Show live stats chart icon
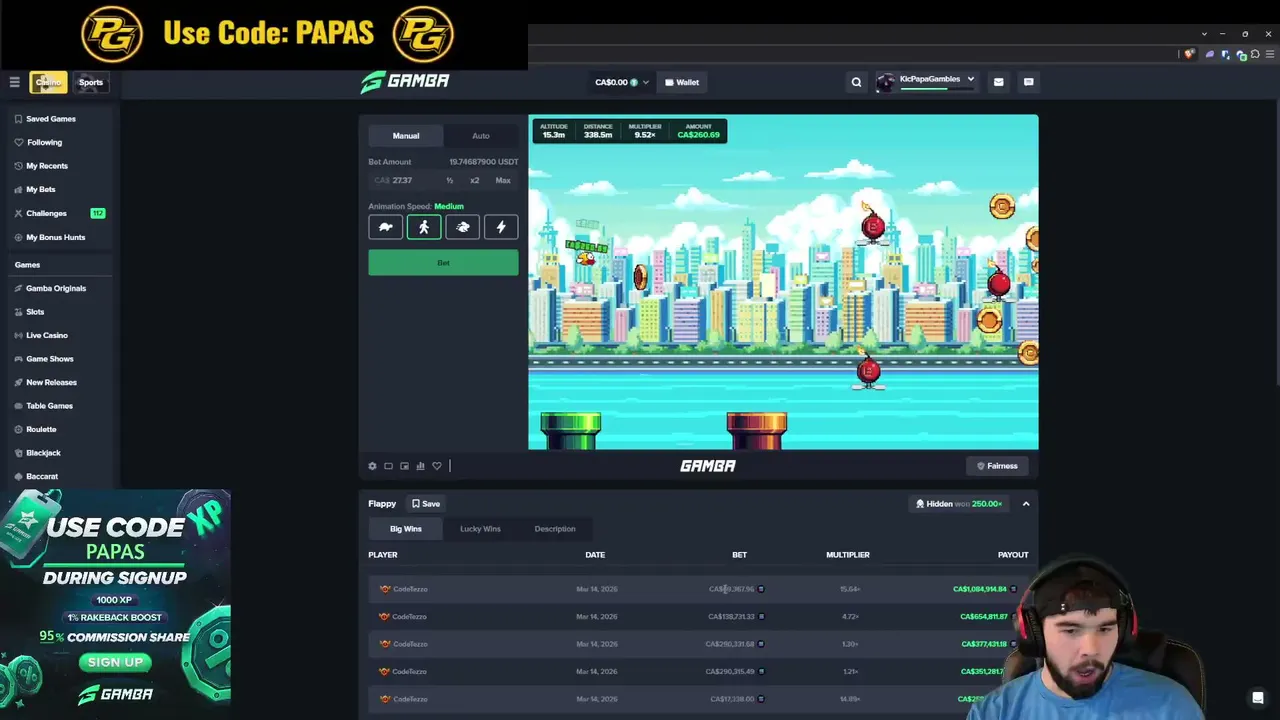This screenshot has height=720, width=1280. pos(420,466)
